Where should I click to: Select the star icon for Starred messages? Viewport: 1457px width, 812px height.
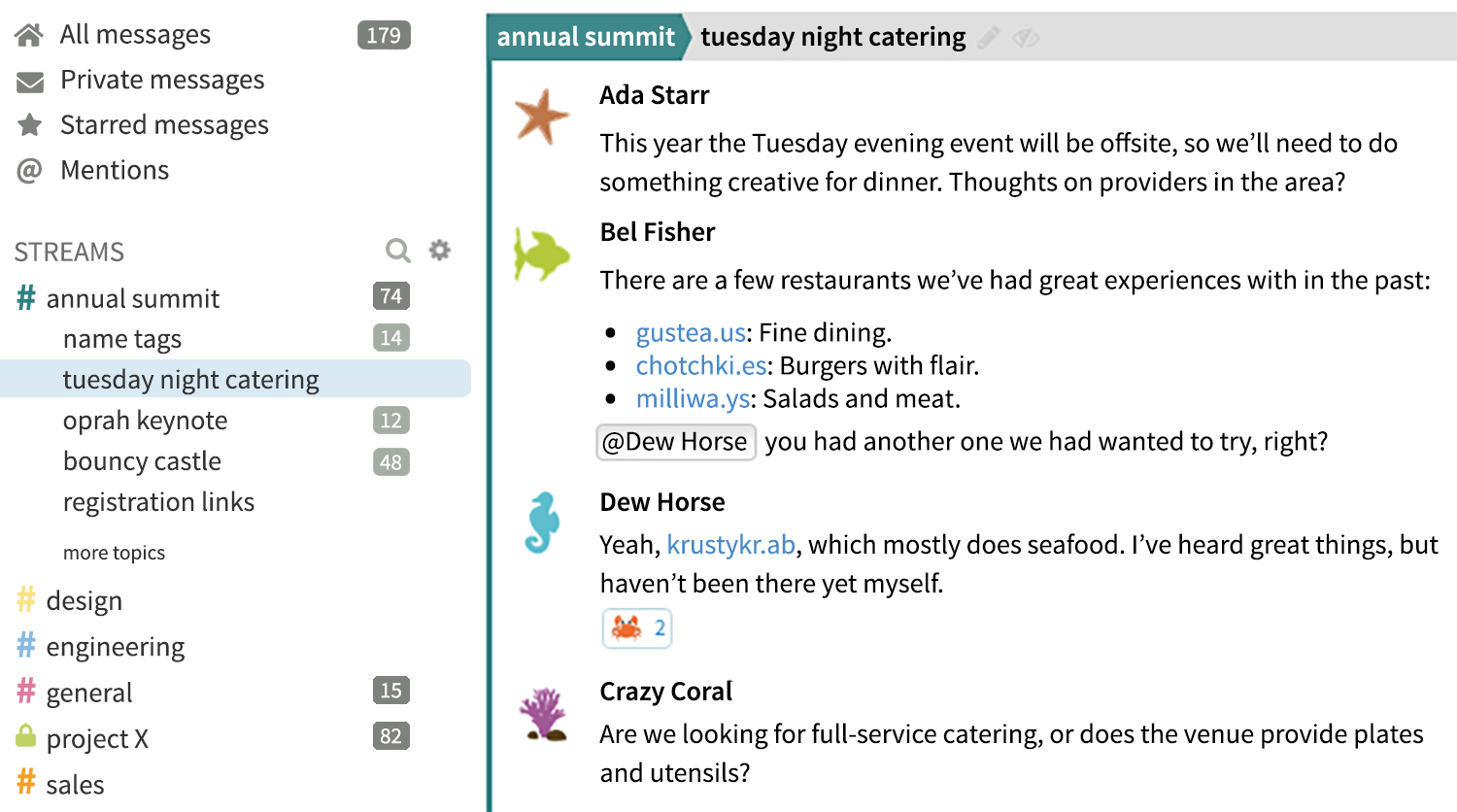pos(31,124)
